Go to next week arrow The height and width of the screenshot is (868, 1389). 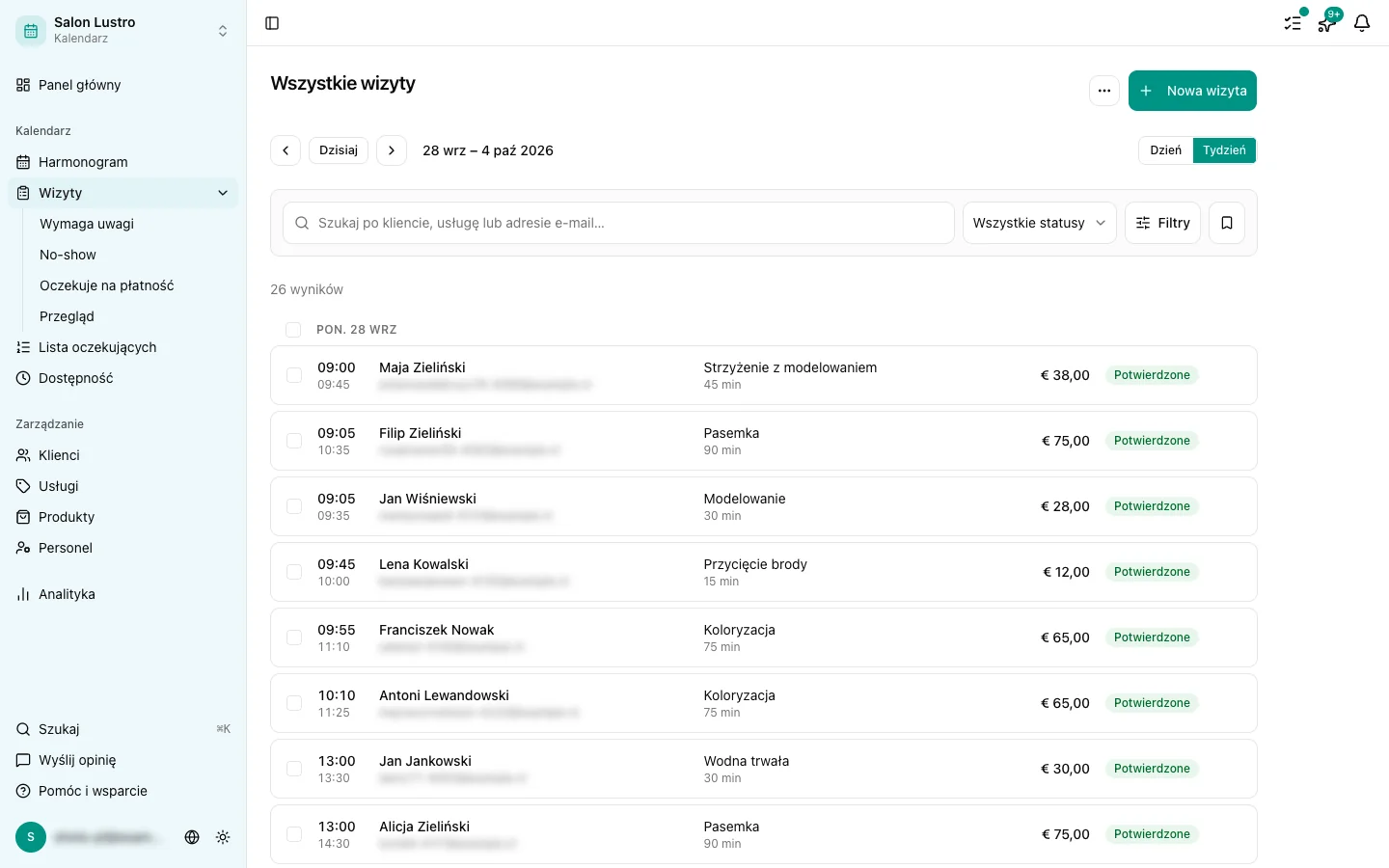point(392,150)
